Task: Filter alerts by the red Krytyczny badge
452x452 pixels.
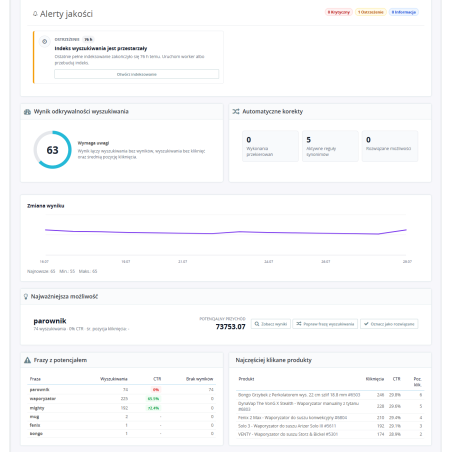Action: [339, 12]
